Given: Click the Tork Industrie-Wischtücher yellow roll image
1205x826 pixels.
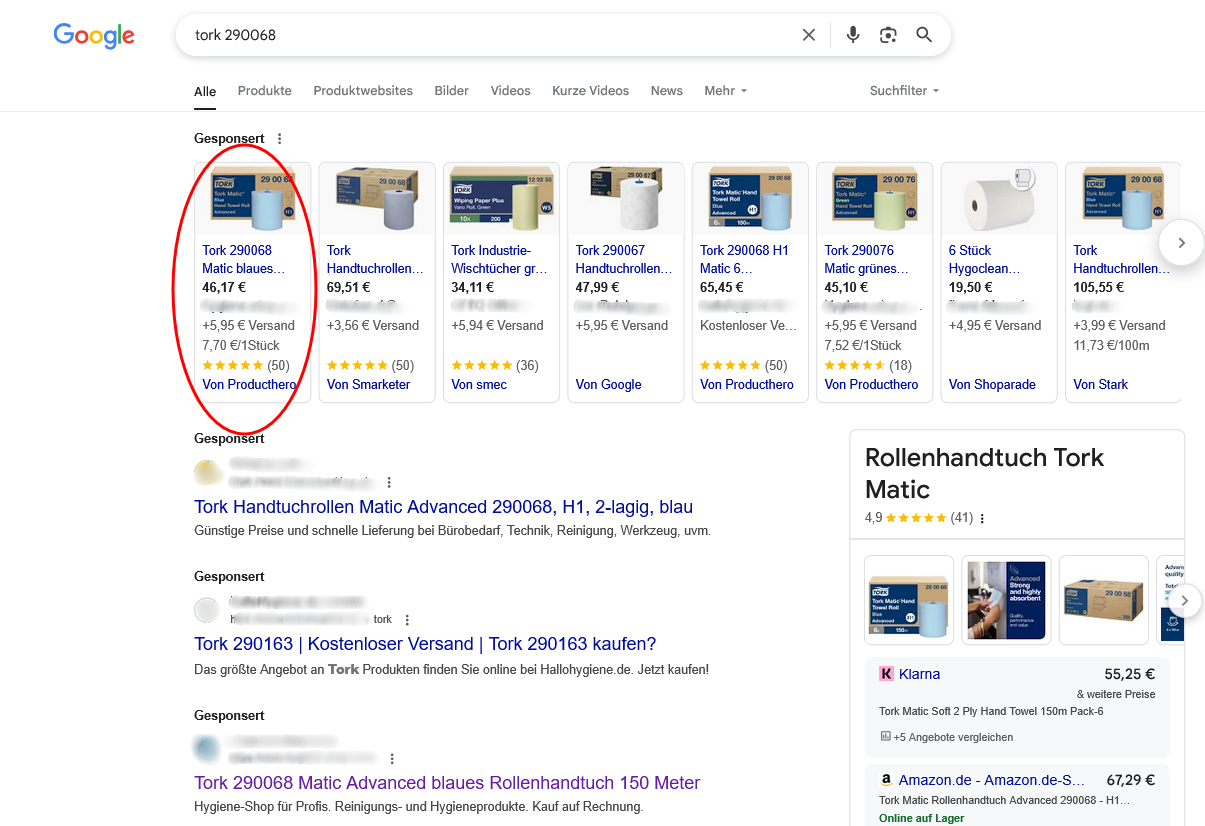Looking at the screenshot, I should coord(501,200).
